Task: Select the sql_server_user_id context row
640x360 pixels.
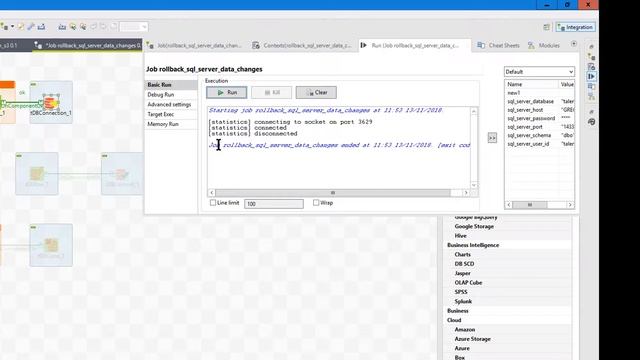Action: tap(539, 144)
